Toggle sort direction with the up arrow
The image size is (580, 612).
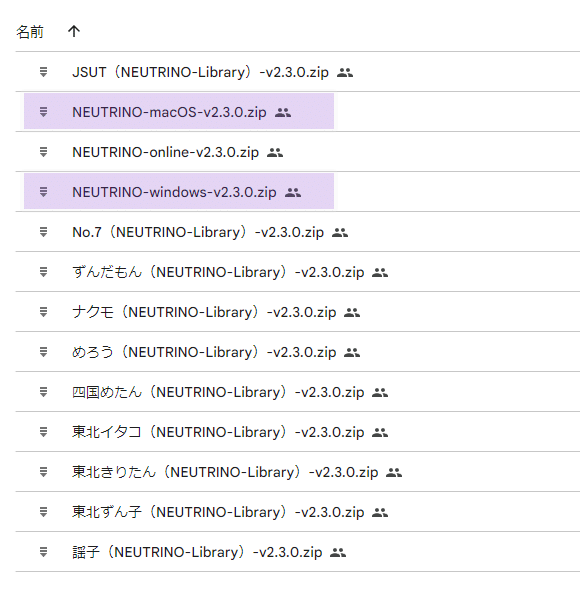coord(74,31)
